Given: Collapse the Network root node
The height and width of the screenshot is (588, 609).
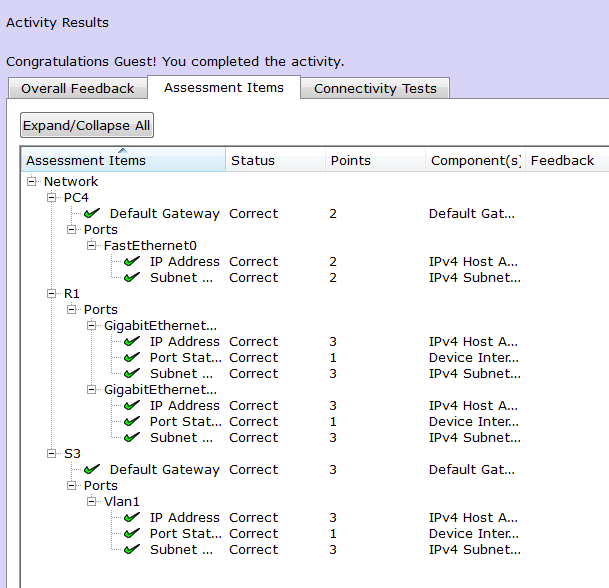Looking at the screenshot, I should coord(32,181).
